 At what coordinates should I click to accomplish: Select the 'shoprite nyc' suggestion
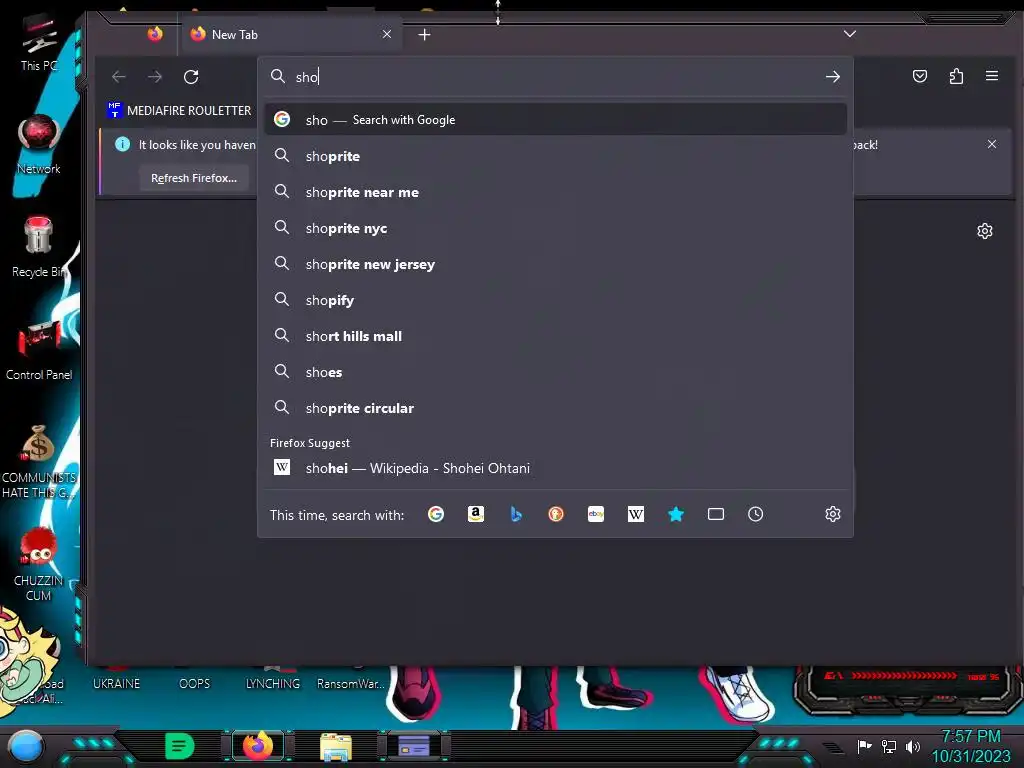point(556,228)
